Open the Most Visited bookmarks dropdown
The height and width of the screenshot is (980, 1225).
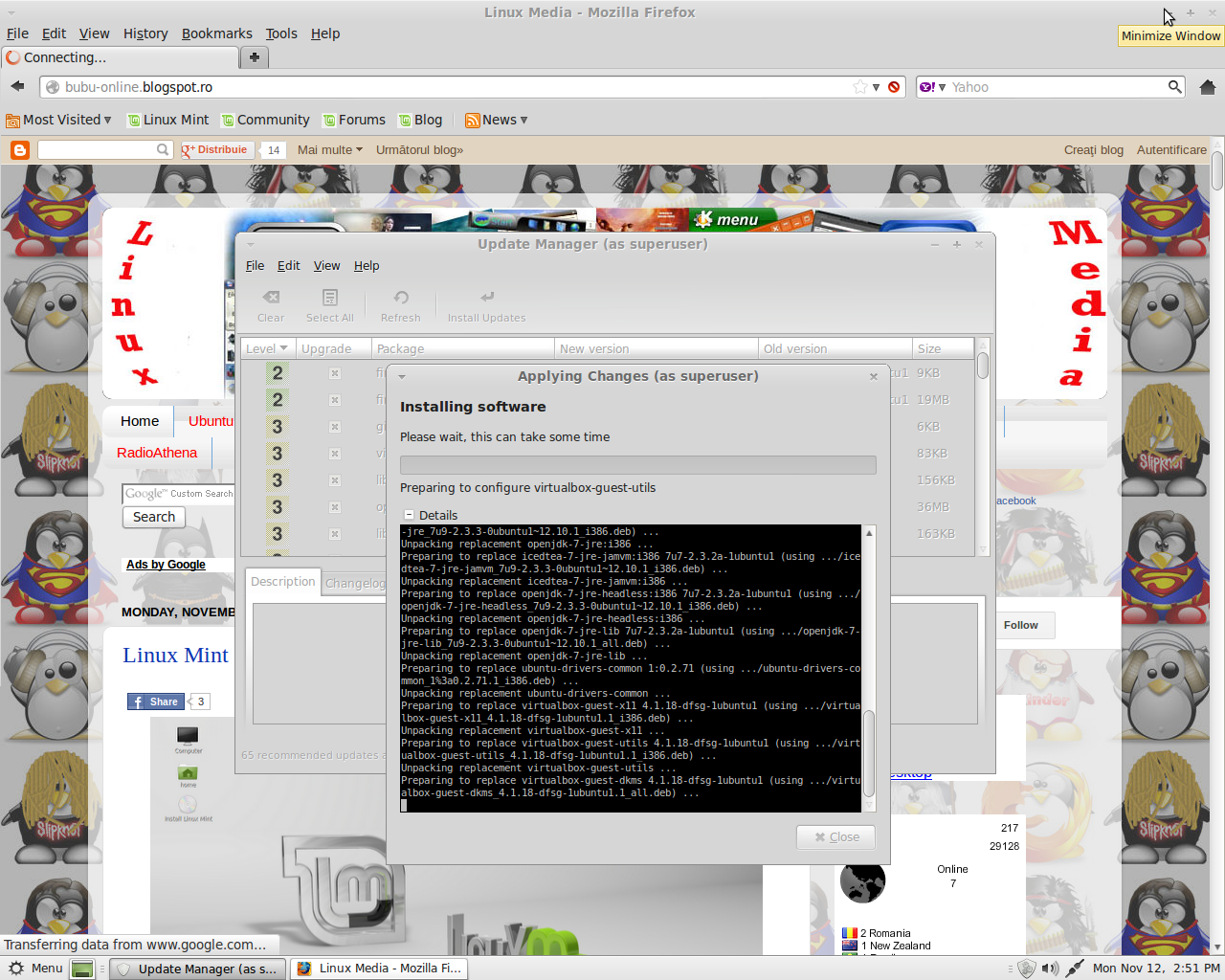[58, 120]
